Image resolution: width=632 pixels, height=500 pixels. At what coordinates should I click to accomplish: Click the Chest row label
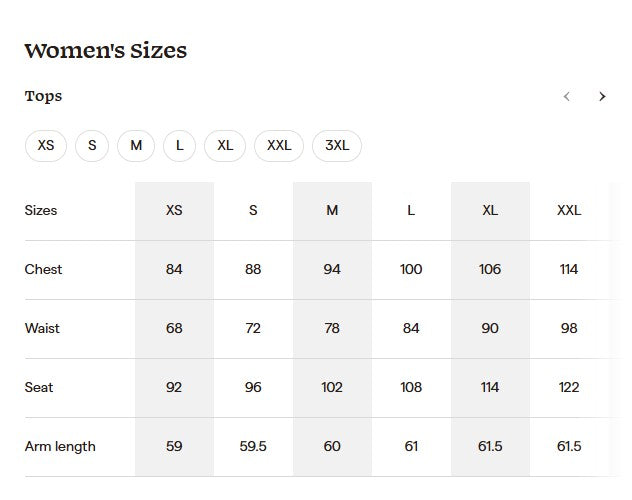click(x=43, y=270)
